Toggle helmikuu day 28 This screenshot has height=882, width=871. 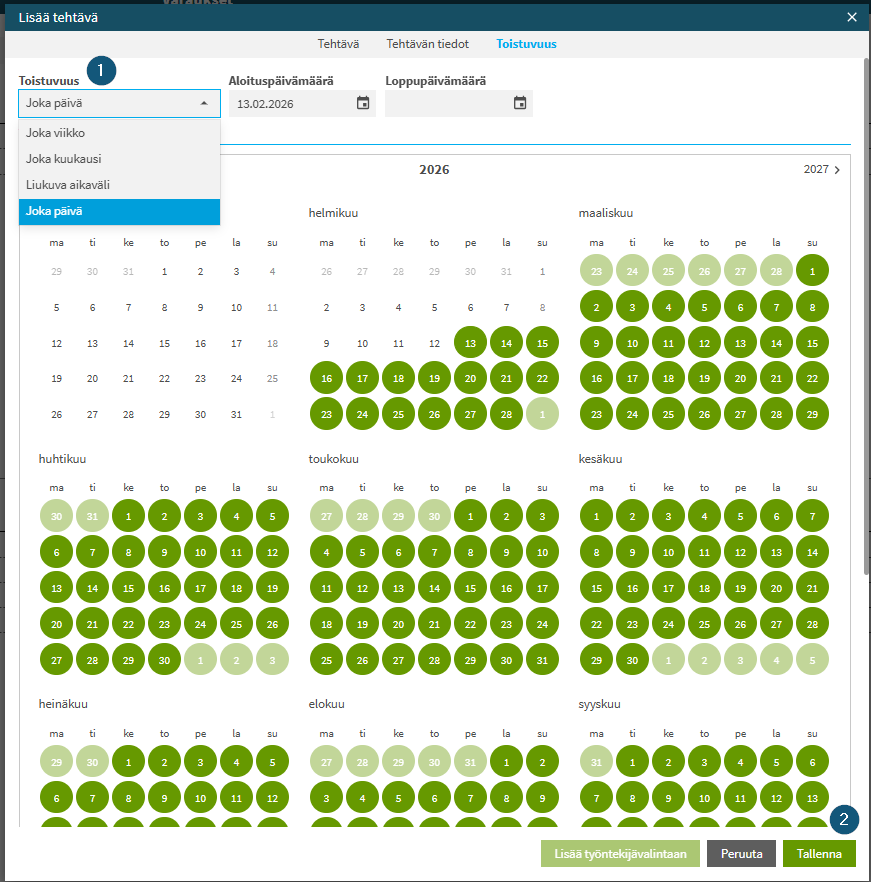point(506,414)
